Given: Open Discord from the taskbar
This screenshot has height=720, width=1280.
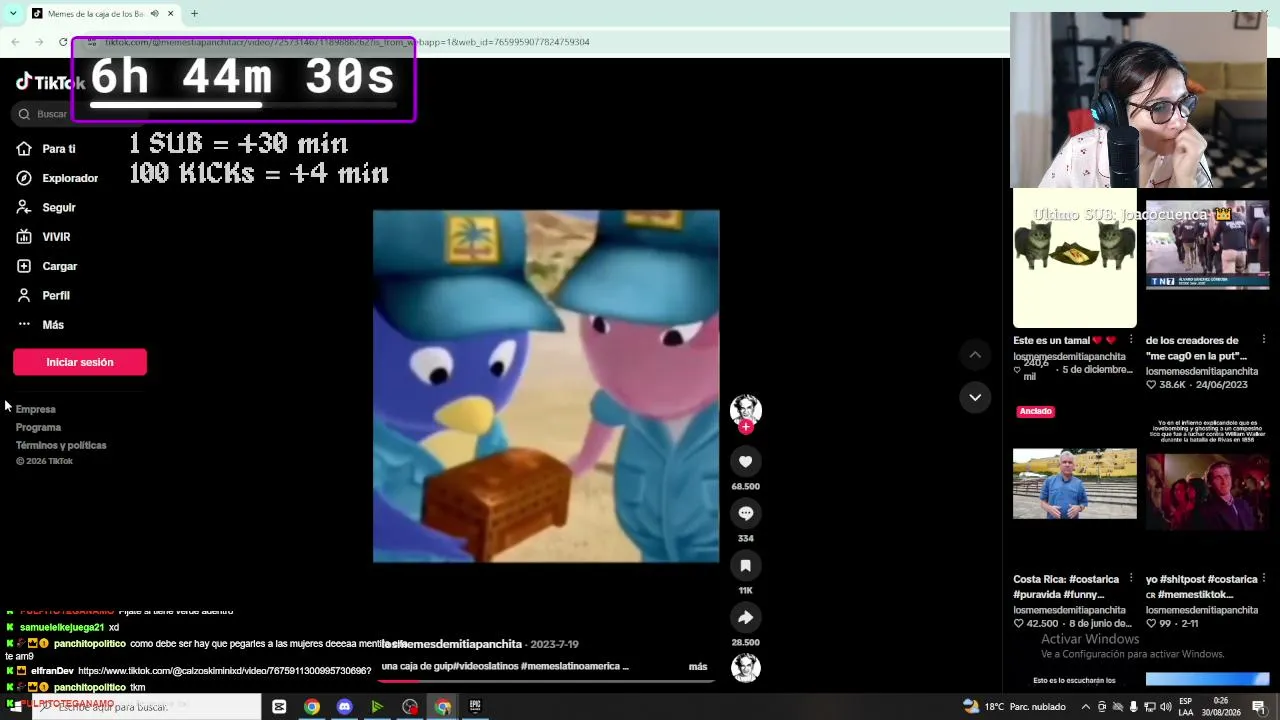Looking at the screenshot, I should coord(345,707).
